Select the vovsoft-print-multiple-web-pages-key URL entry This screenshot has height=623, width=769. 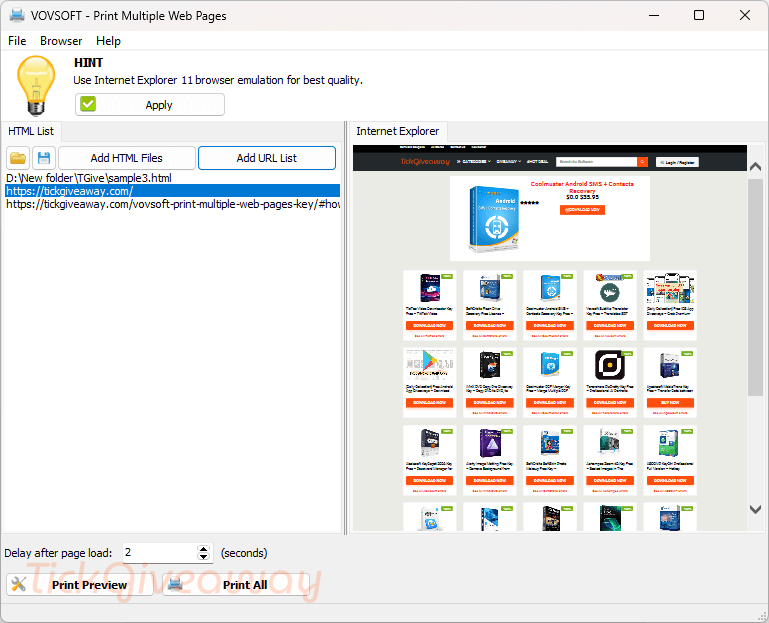173,204
